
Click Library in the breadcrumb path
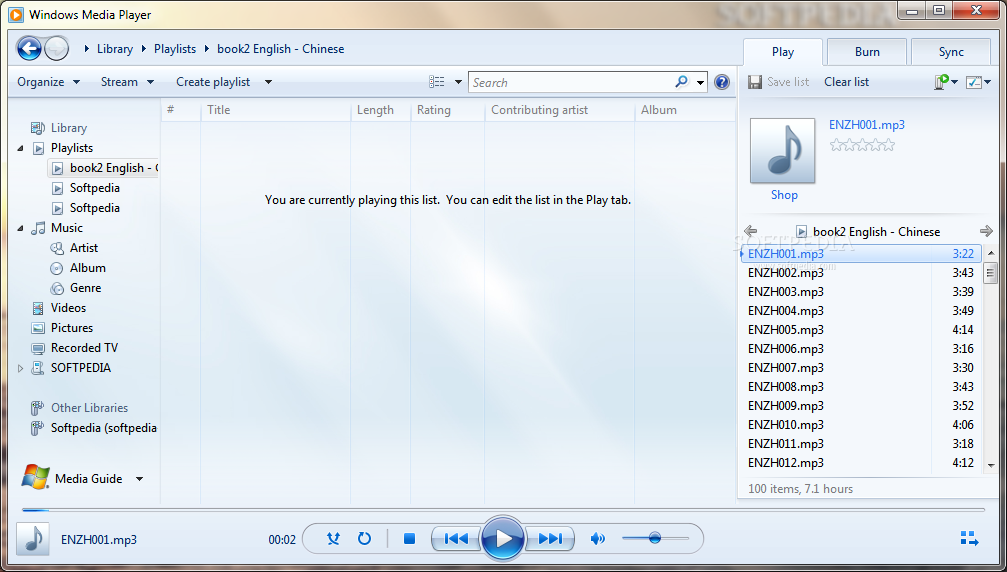pos(114,49)
